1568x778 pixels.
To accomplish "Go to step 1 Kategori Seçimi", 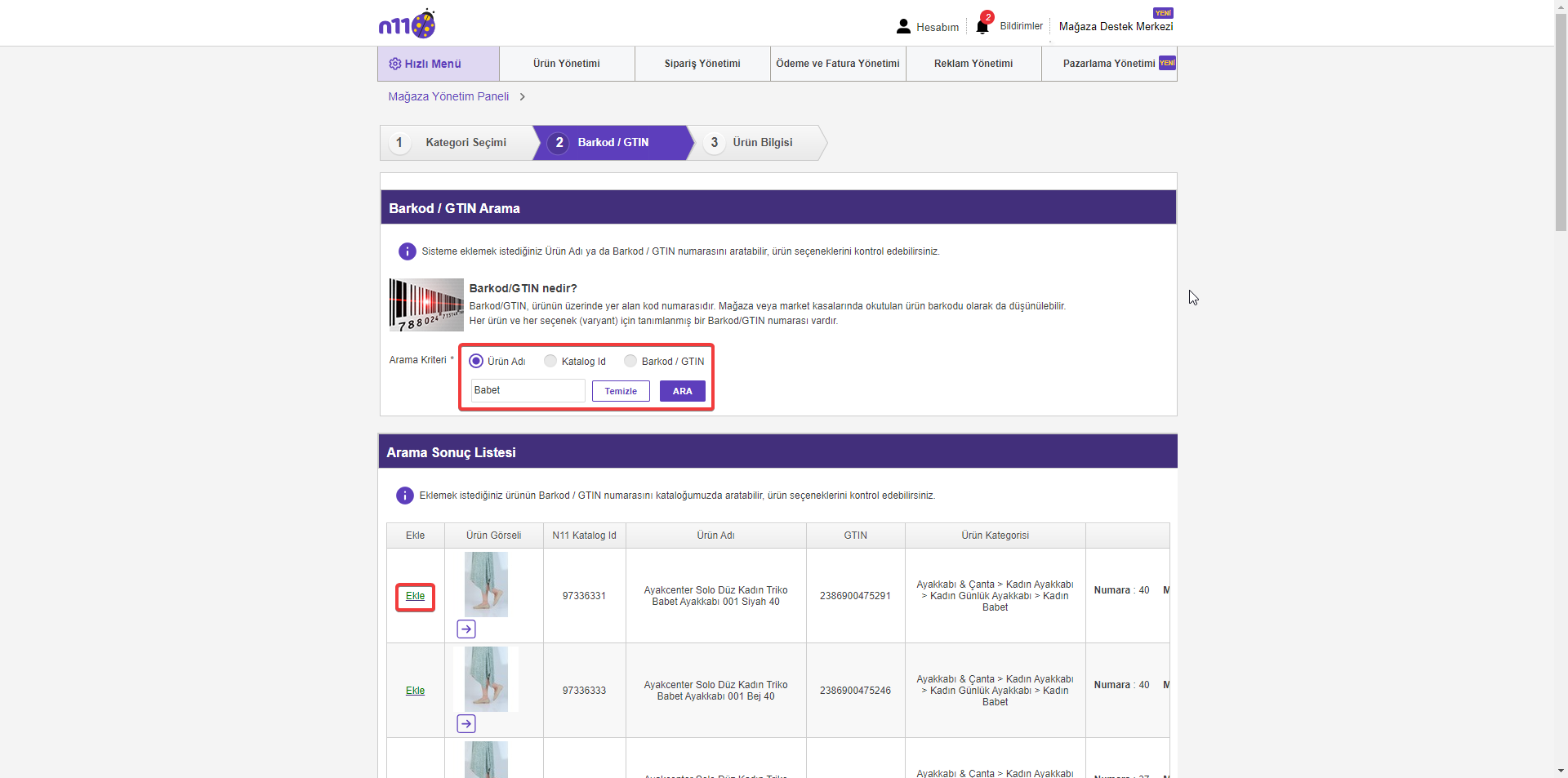I will (x=457, y=143).
